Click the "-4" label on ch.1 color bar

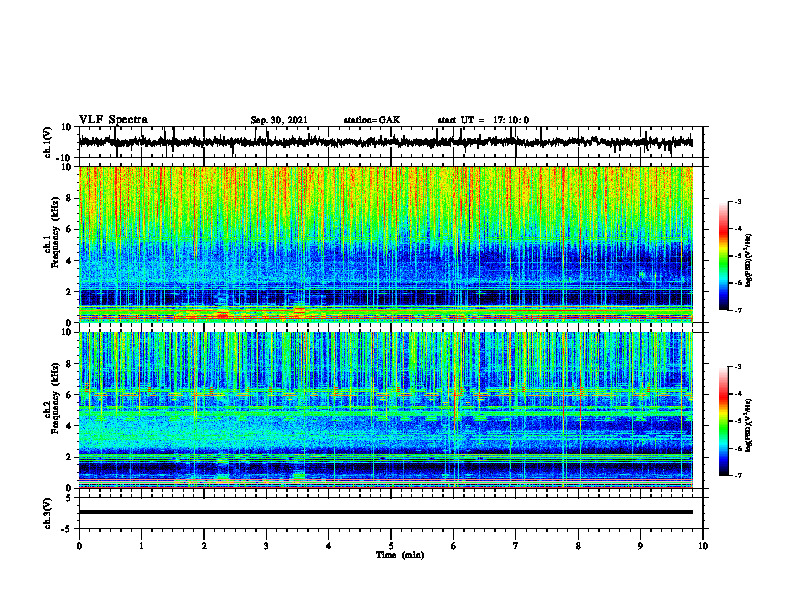pos(737,229)
